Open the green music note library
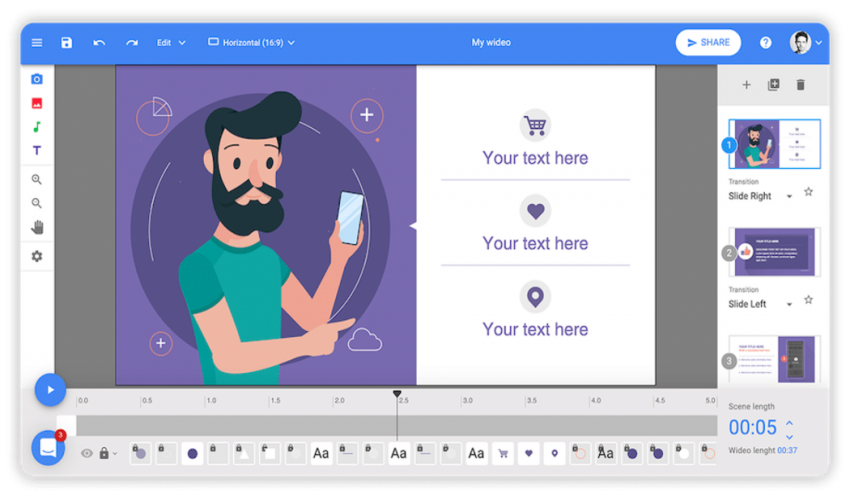850x500 pixels. [37, 127]
